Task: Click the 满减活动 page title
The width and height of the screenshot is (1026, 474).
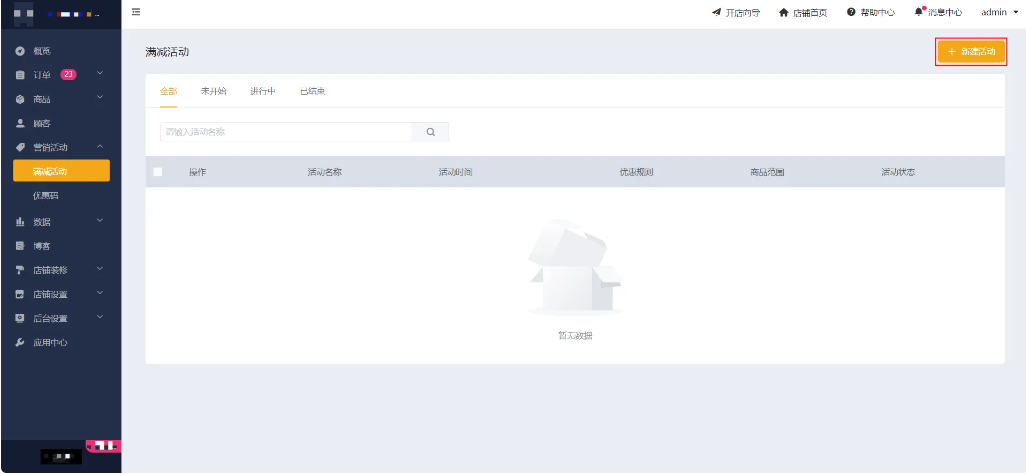Action: click(x=168, y=52)
